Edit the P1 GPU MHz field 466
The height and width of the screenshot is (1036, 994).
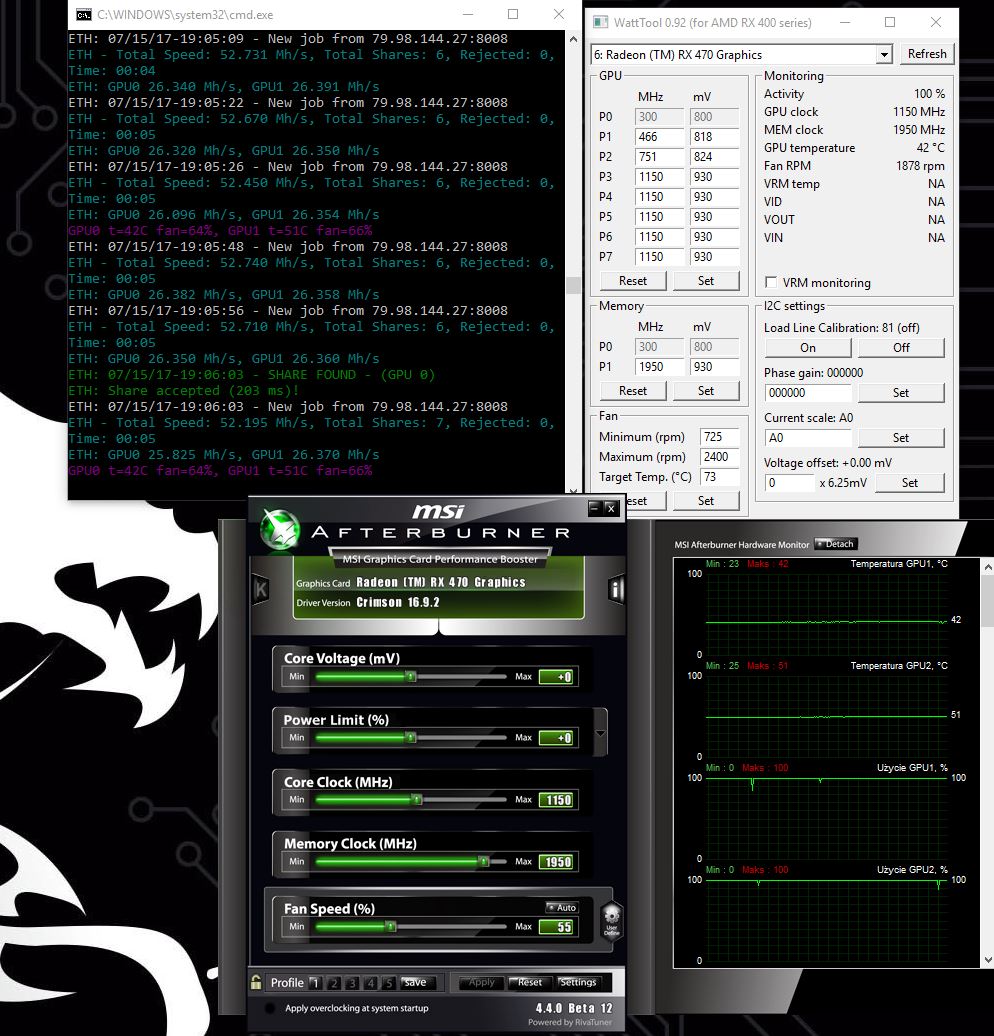coord(659,137)
